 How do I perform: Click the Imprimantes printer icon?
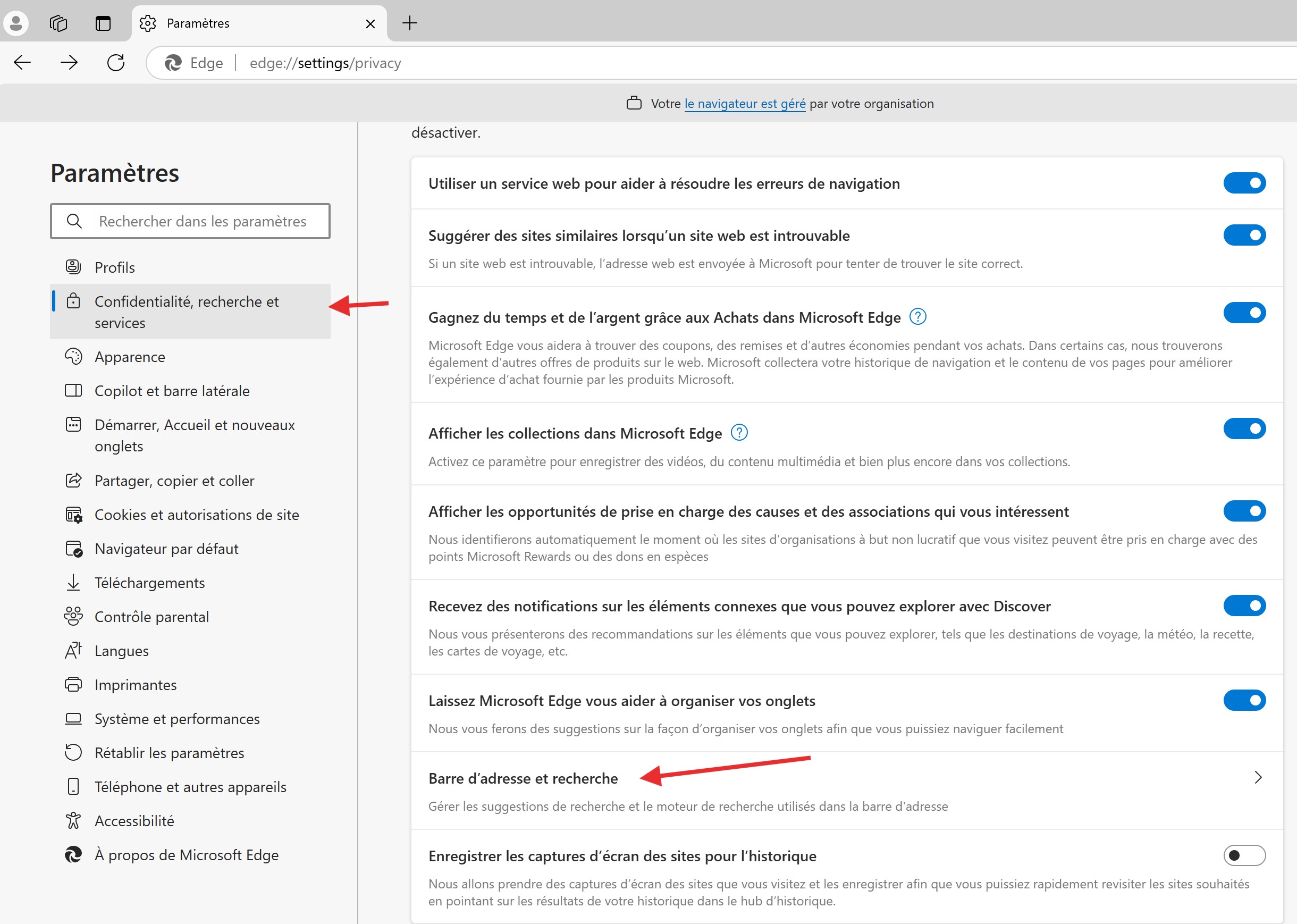click(x=73, y=684)
